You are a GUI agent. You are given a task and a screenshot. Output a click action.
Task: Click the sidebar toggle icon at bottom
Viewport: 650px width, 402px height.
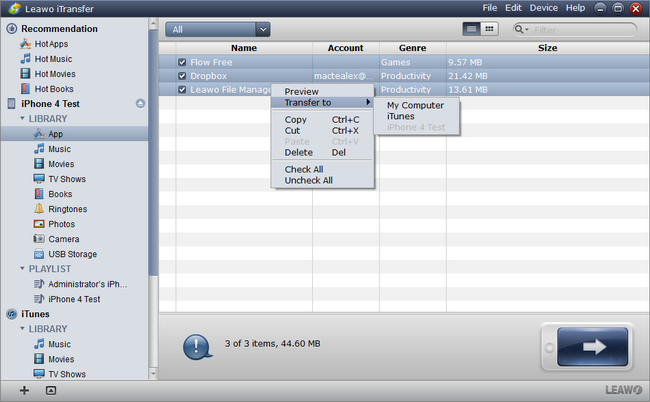pos(51,390)
